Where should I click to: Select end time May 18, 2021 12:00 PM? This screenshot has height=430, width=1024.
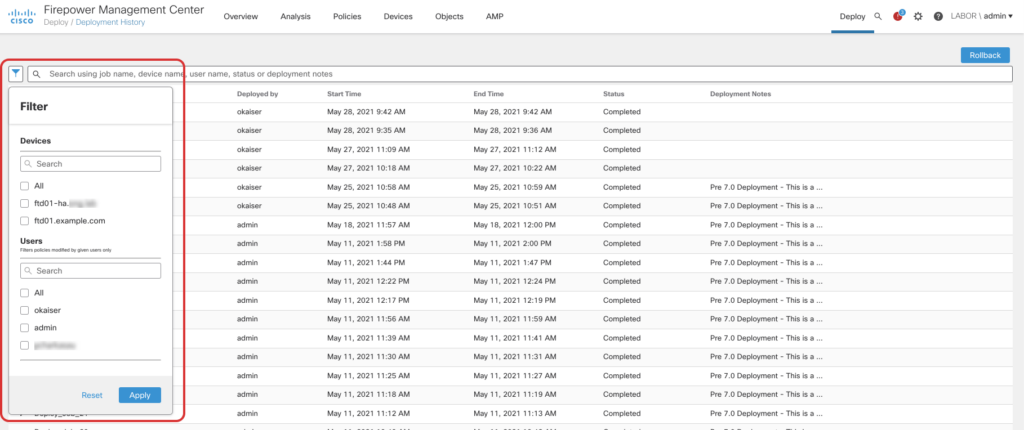515,225
